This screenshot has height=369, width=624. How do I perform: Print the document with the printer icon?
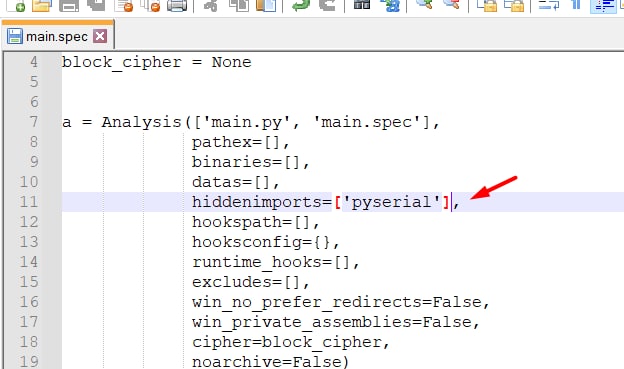point(177,5)
